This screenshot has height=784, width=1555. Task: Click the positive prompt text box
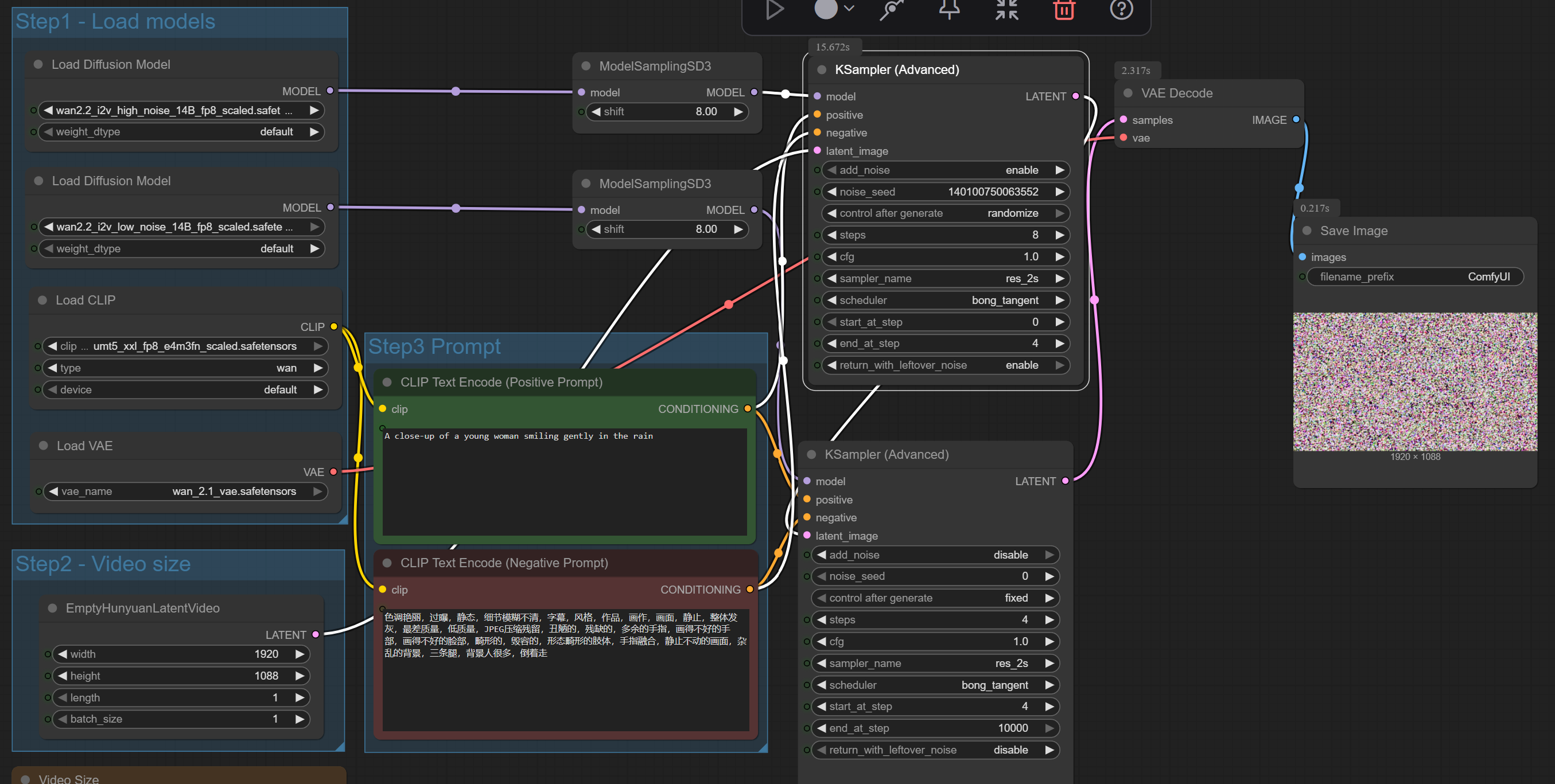click(x=564, y=482)
